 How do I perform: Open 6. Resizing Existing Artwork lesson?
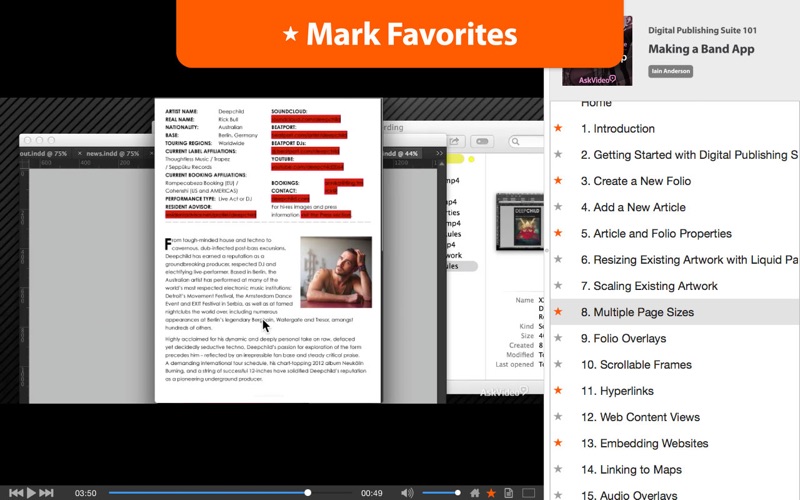pyautogui.click(x=689, y=260)
